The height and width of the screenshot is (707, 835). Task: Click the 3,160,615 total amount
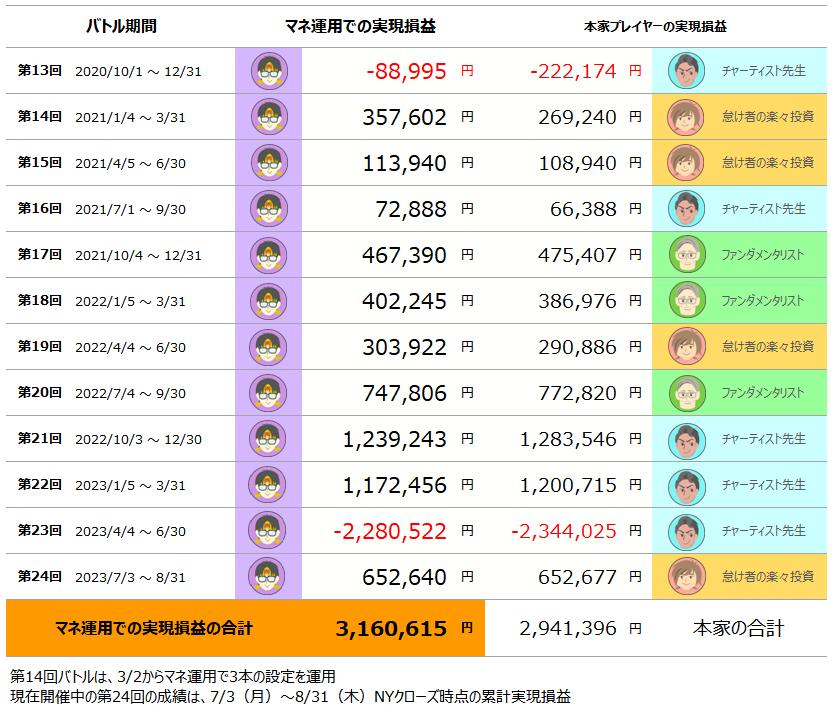391,629
